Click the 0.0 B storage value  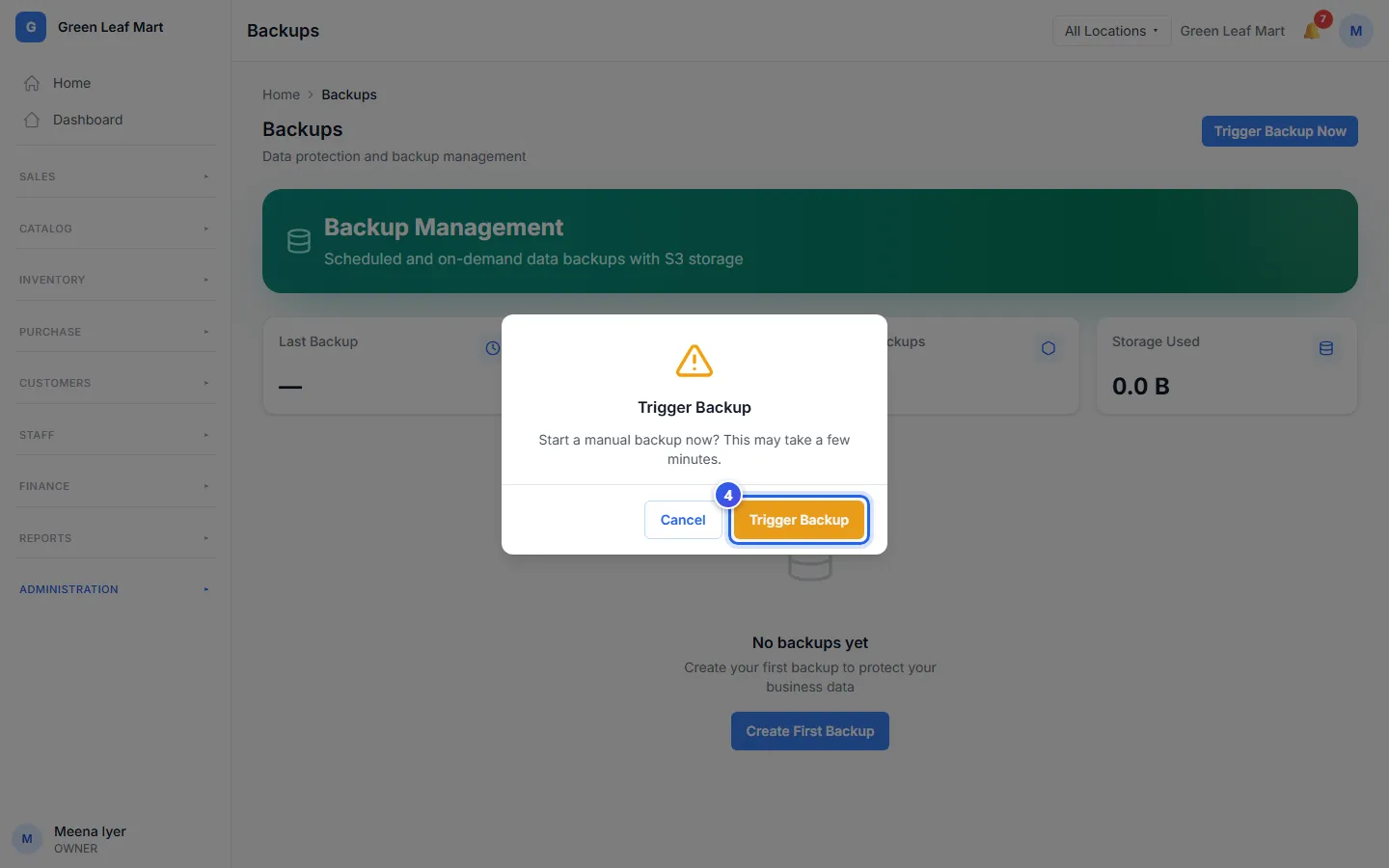(x=1141, y=387)
